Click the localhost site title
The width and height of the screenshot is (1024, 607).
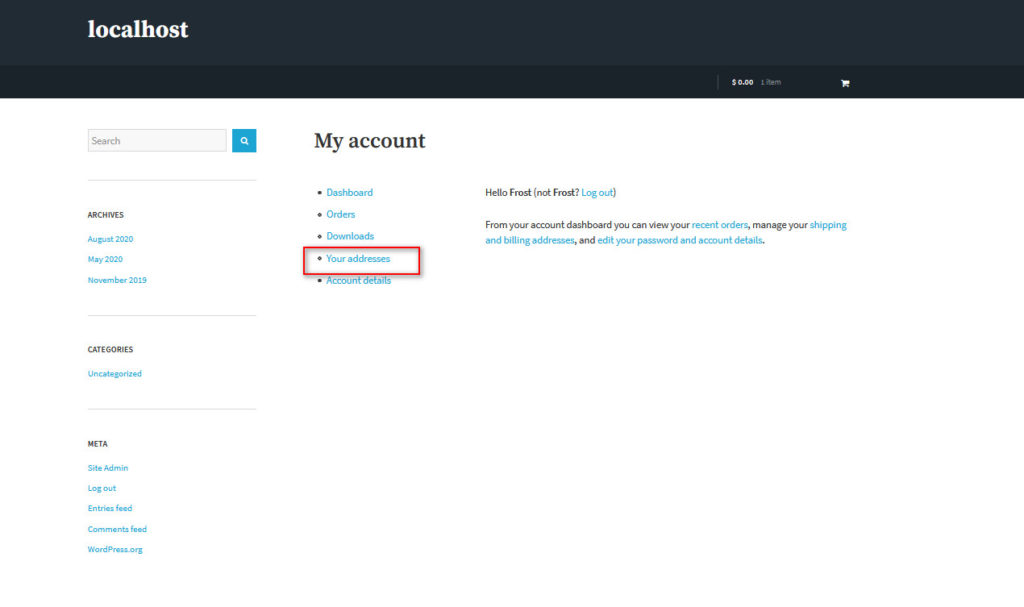[x=137, y=30]
